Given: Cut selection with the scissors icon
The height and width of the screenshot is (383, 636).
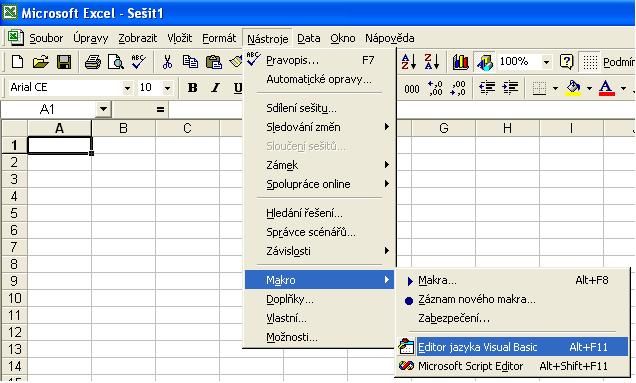Looking at the screenshot, I should point(167,62).
